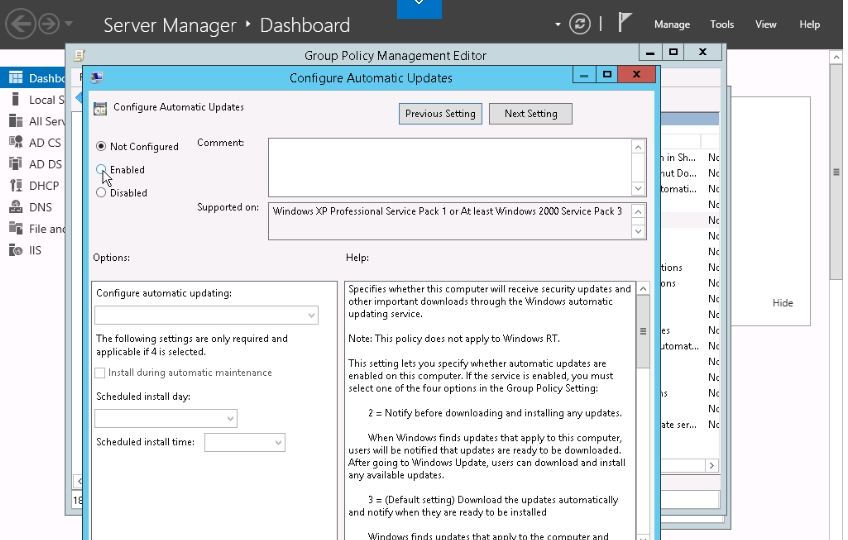
Task: Click the Next Setting button
Action: click(531, 114)
